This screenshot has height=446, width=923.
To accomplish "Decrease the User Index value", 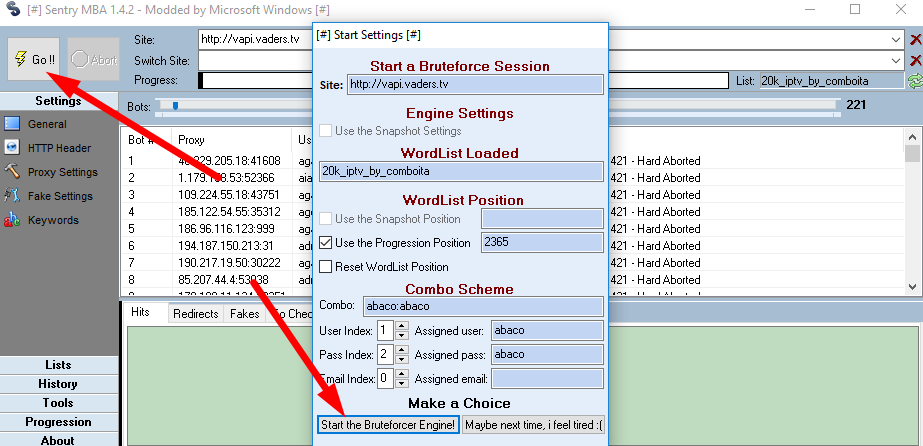I will point(401,335).
